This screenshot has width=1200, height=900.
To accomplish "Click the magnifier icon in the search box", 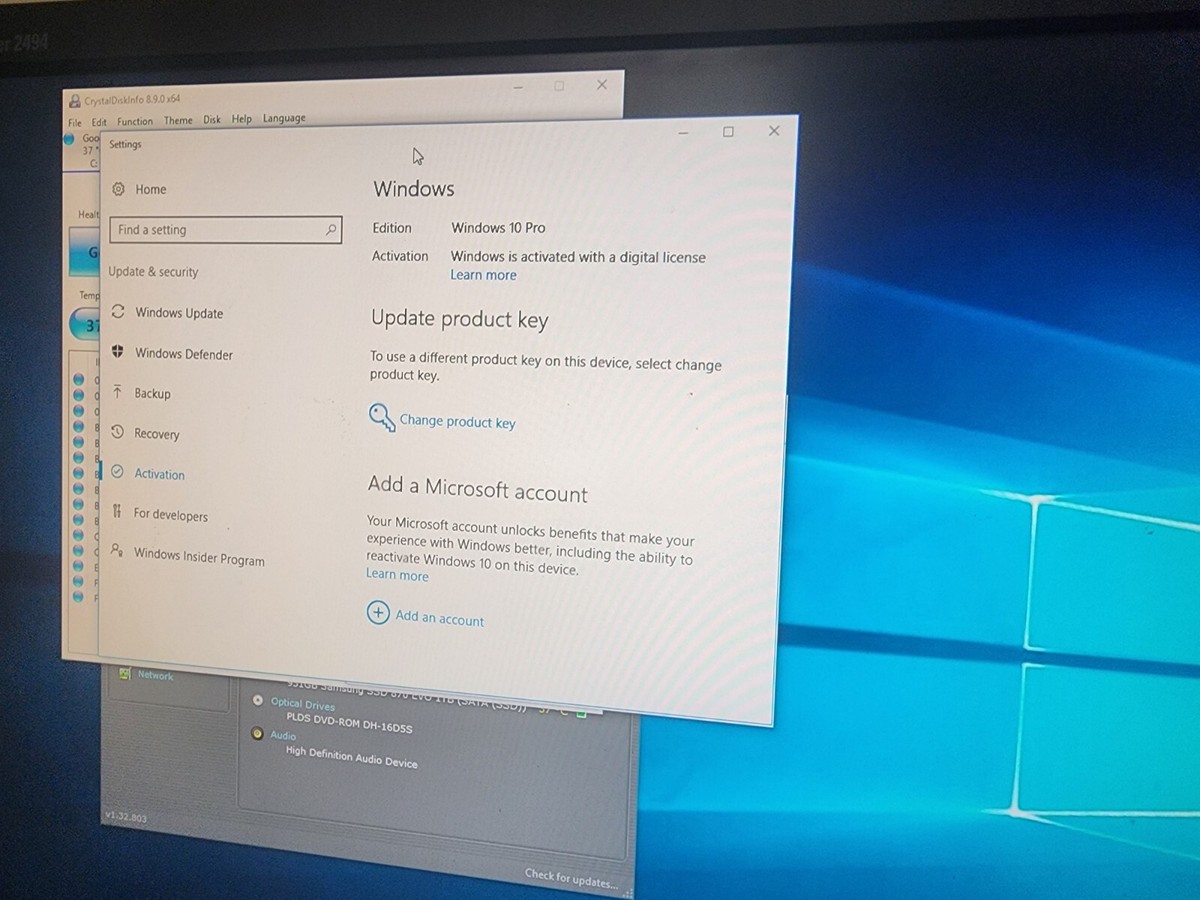I will 331,230.
